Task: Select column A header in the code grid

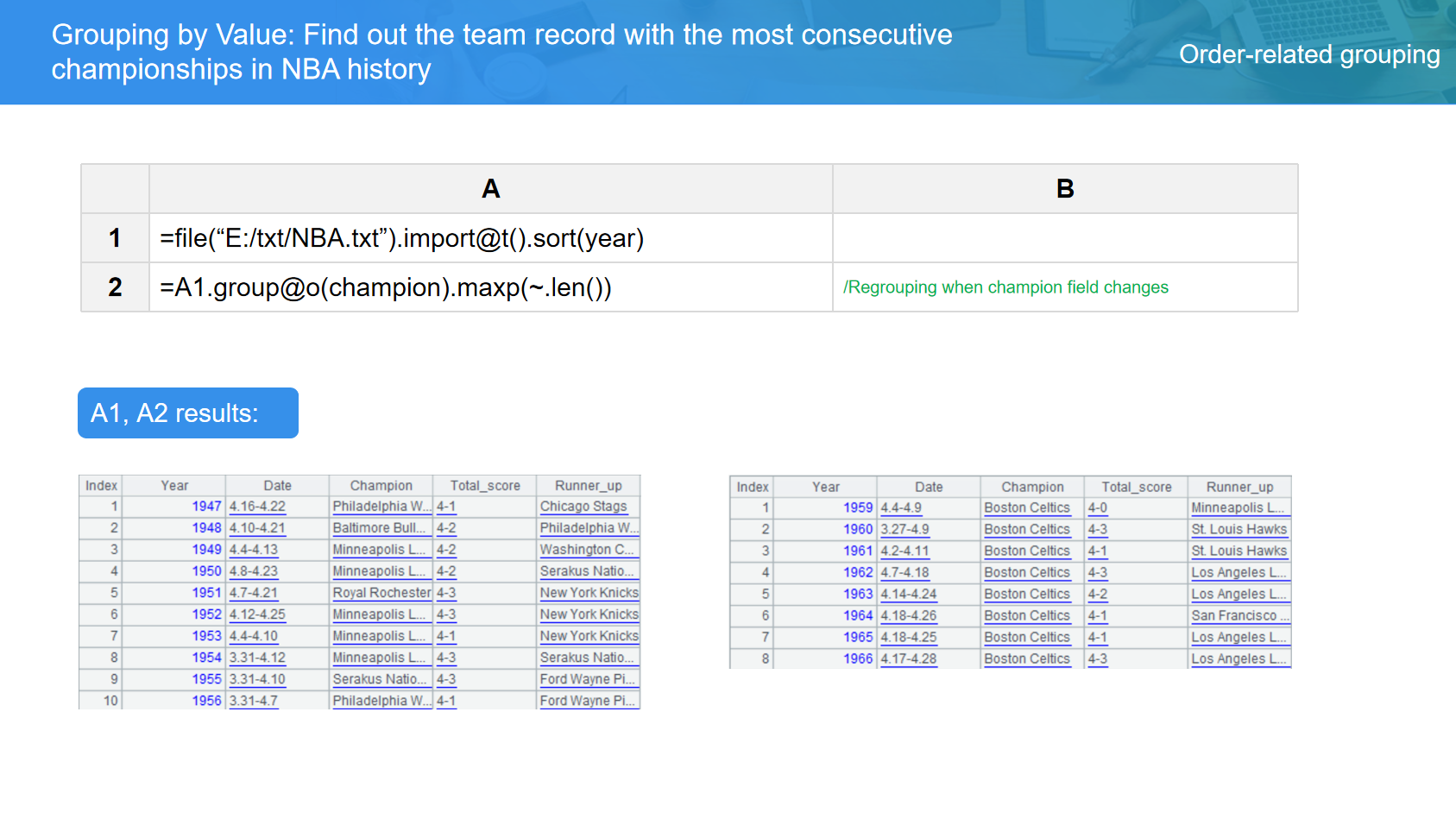Action: pos(490,189)
